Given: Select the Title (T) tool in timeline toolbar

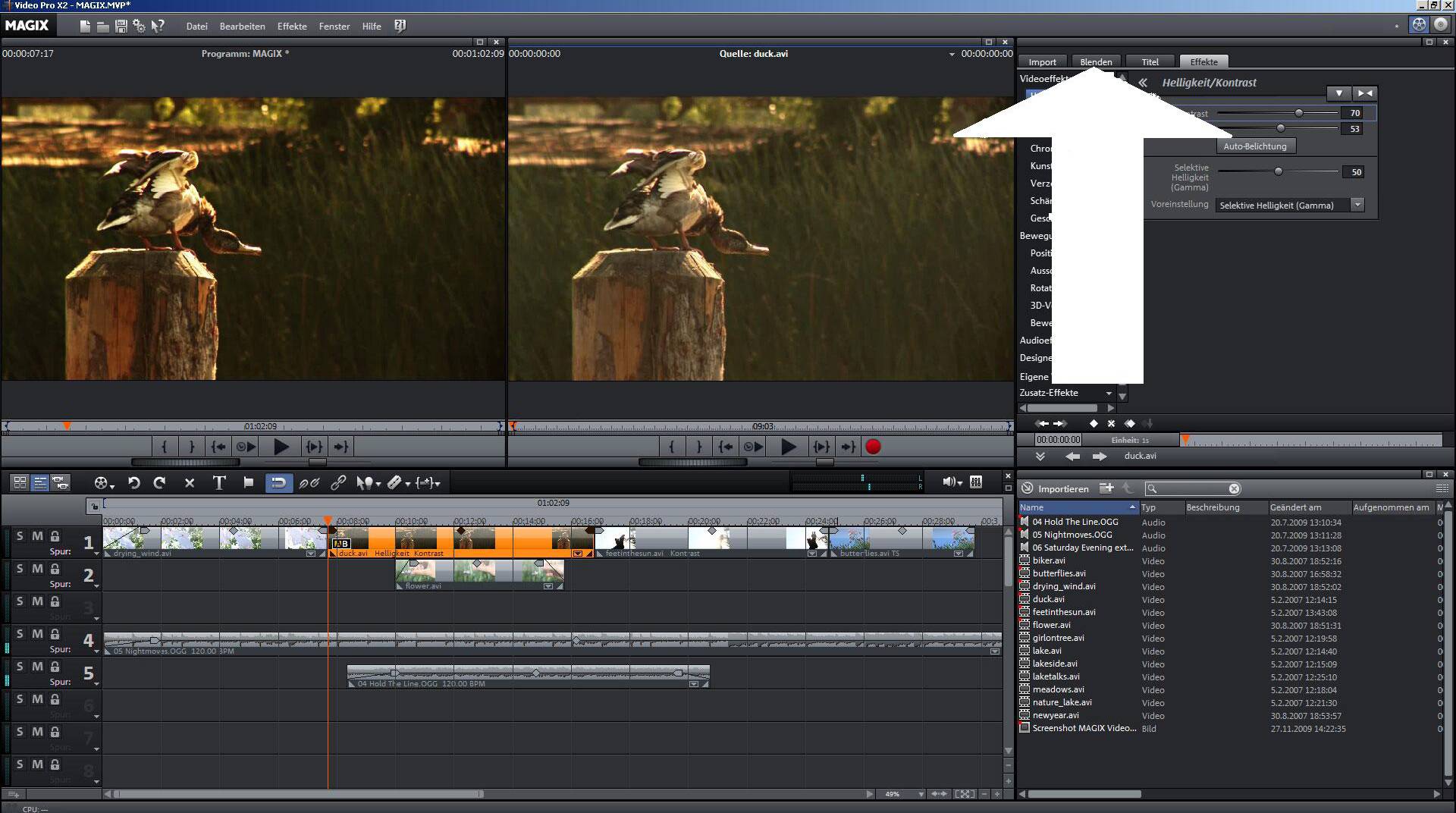Looking at the screenshot, I should click(x=219, y=483).
